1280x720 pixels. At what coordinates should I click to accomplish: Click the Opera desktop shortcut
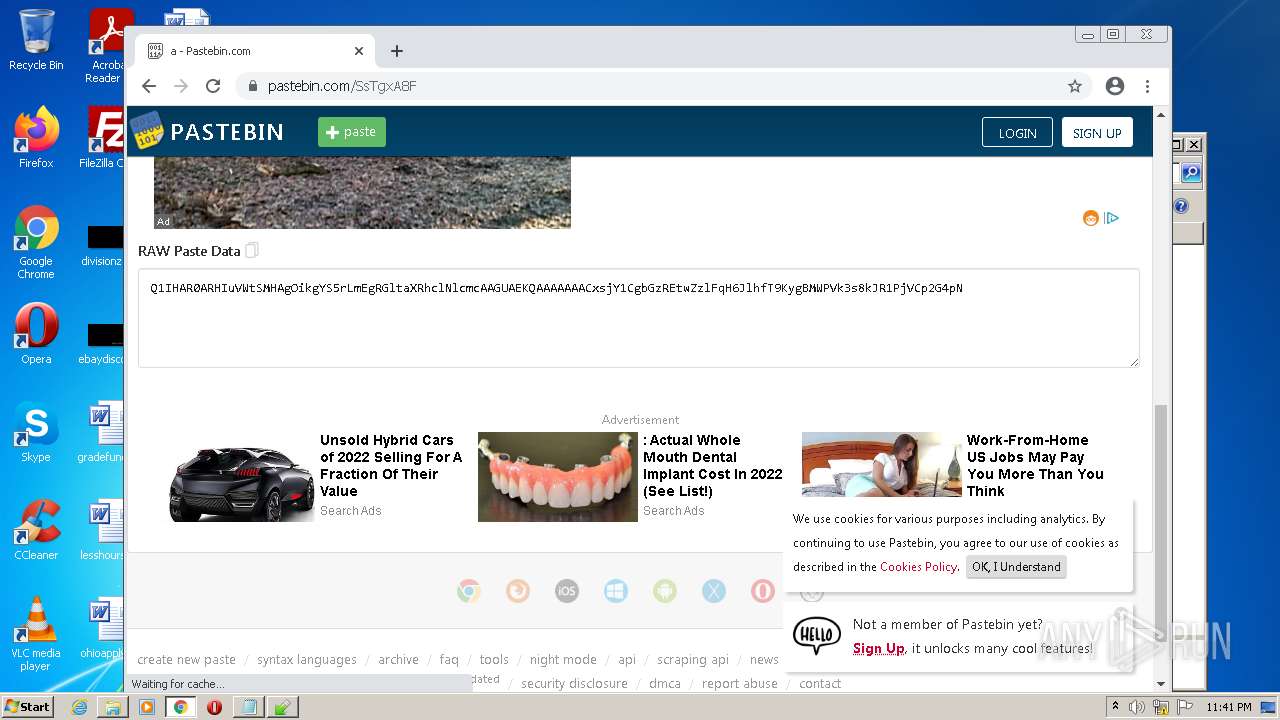tap(36, 334)
